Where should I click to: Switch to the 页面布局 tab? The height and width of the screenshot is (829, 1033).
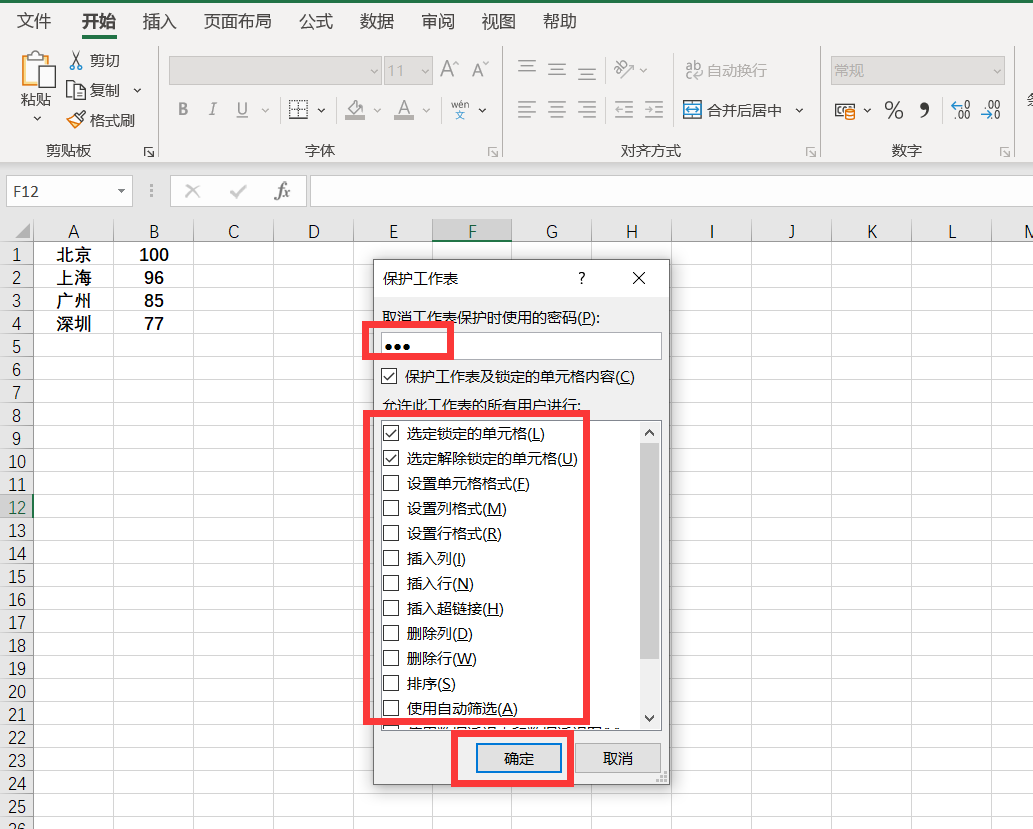tap(238, 22)
